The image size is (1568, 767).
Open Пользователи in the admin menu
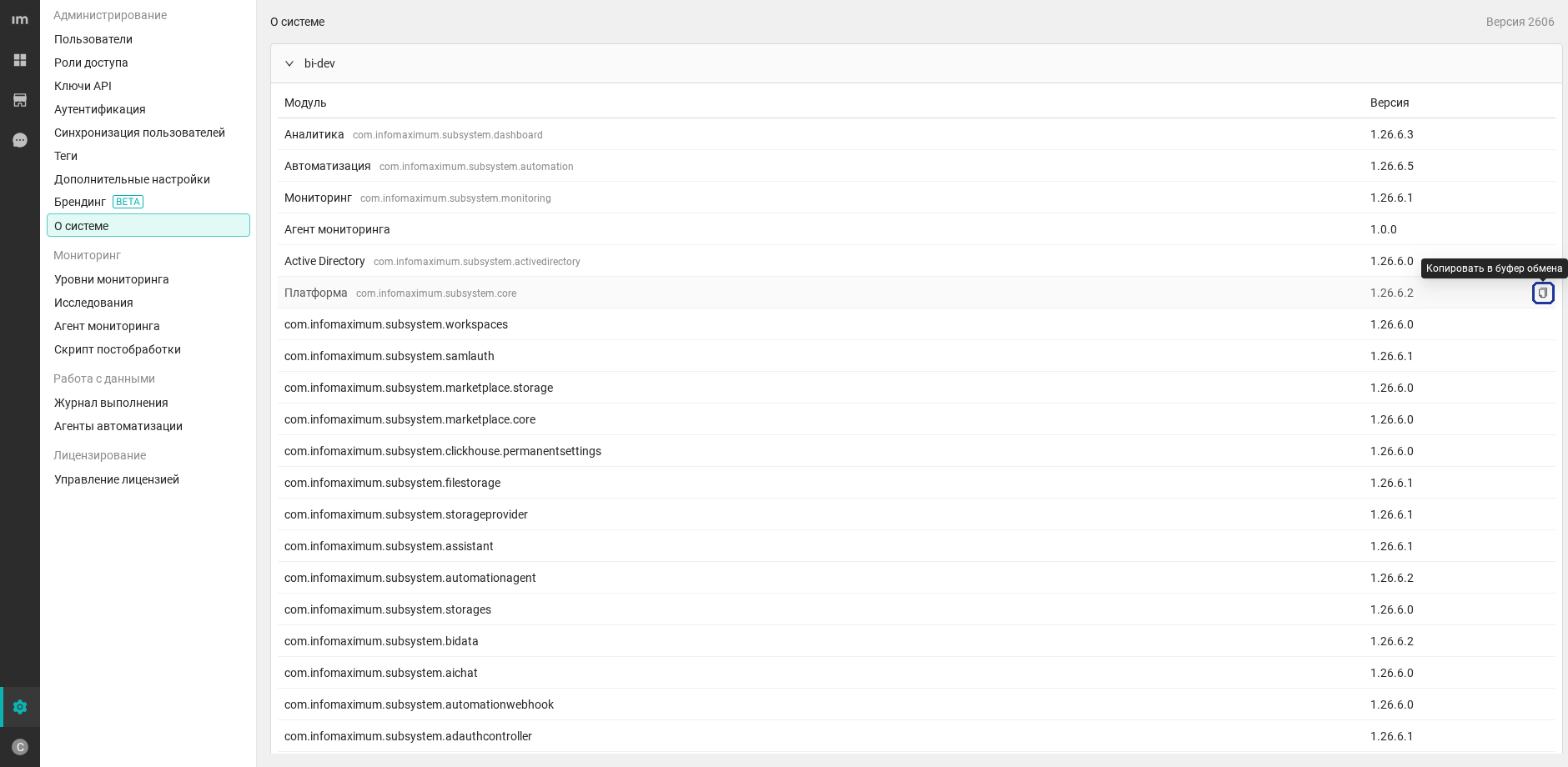click(x=148, y=39)
